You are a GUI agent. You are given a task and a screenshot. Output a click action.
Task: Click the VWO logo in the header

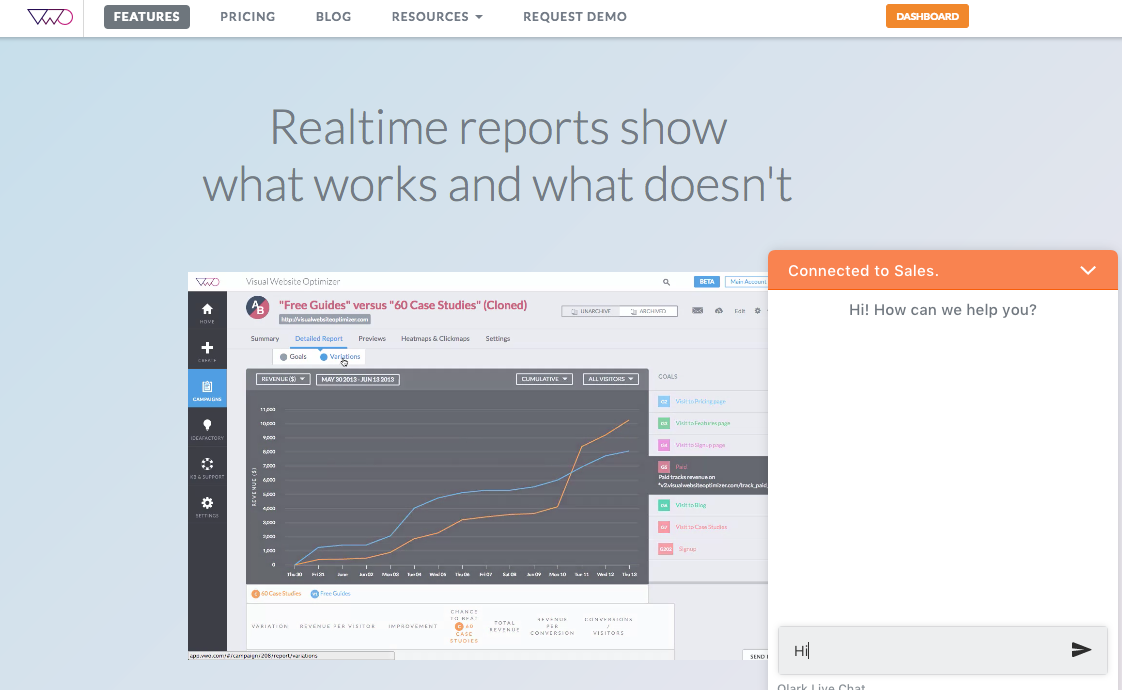pos(50,17)
